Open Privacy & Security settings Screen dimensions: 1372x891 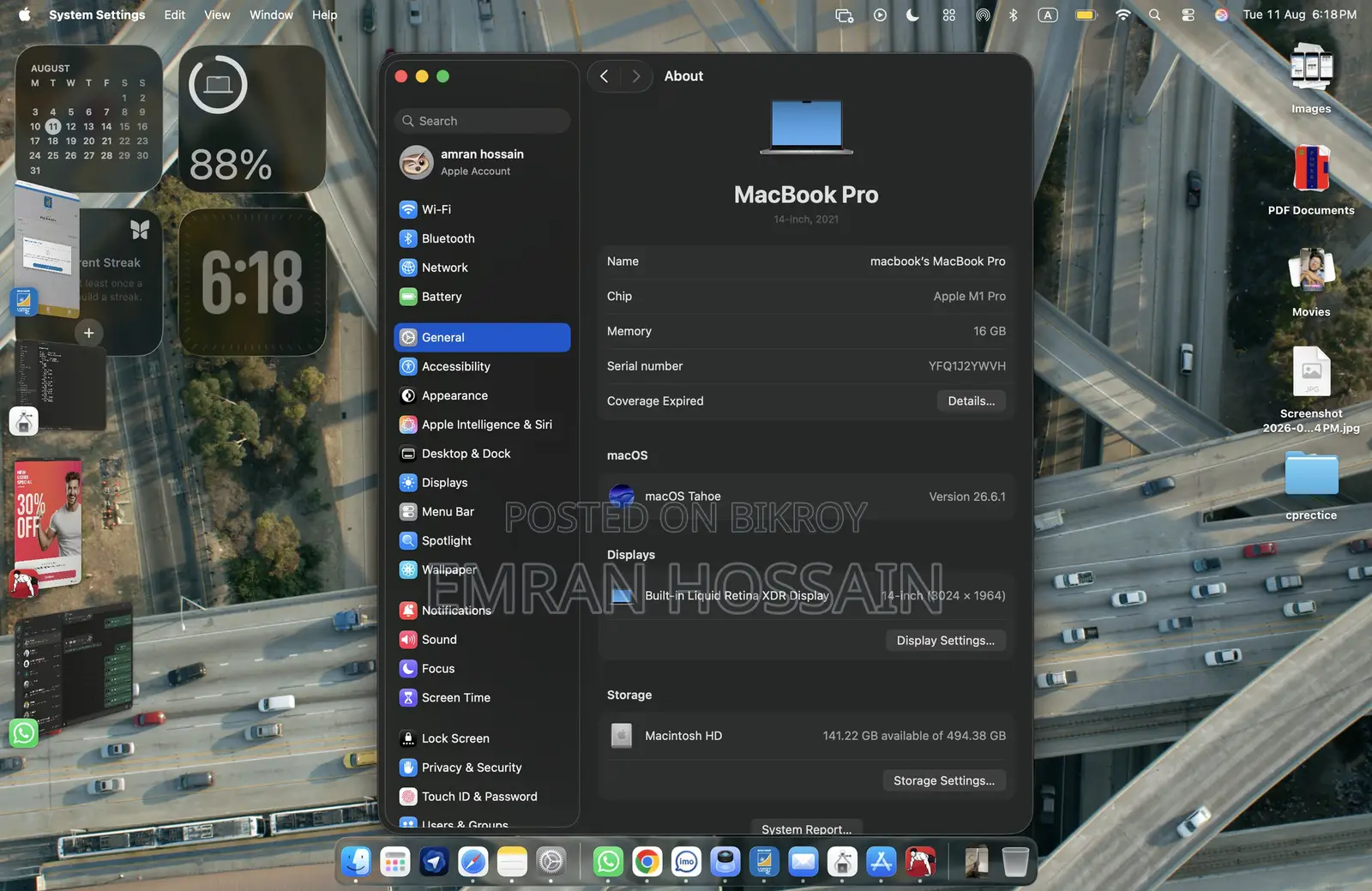click(482, 768)
